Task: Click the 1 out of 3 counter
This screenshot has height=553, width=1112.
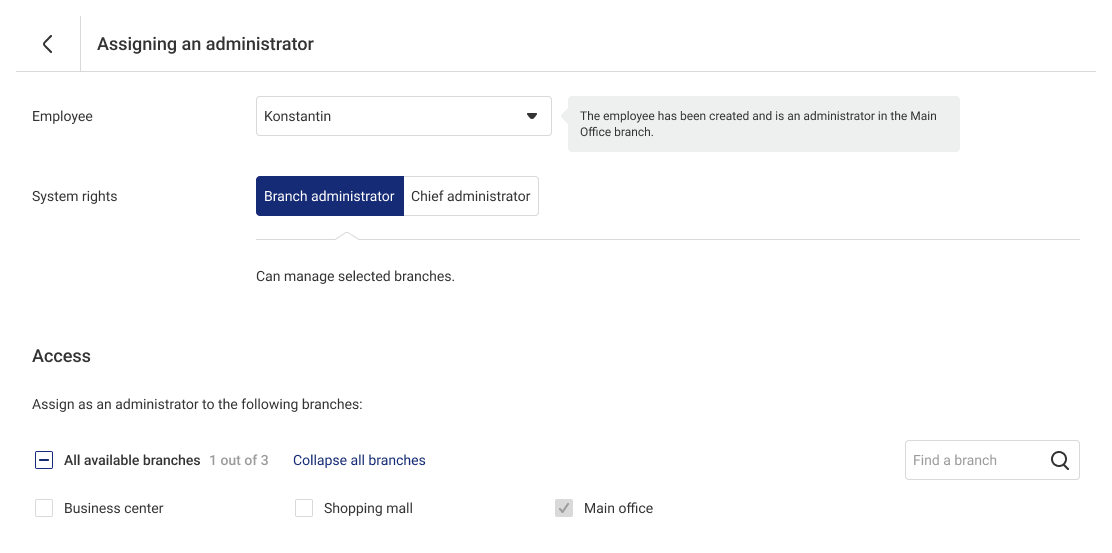Action: [x=238, y=460]
